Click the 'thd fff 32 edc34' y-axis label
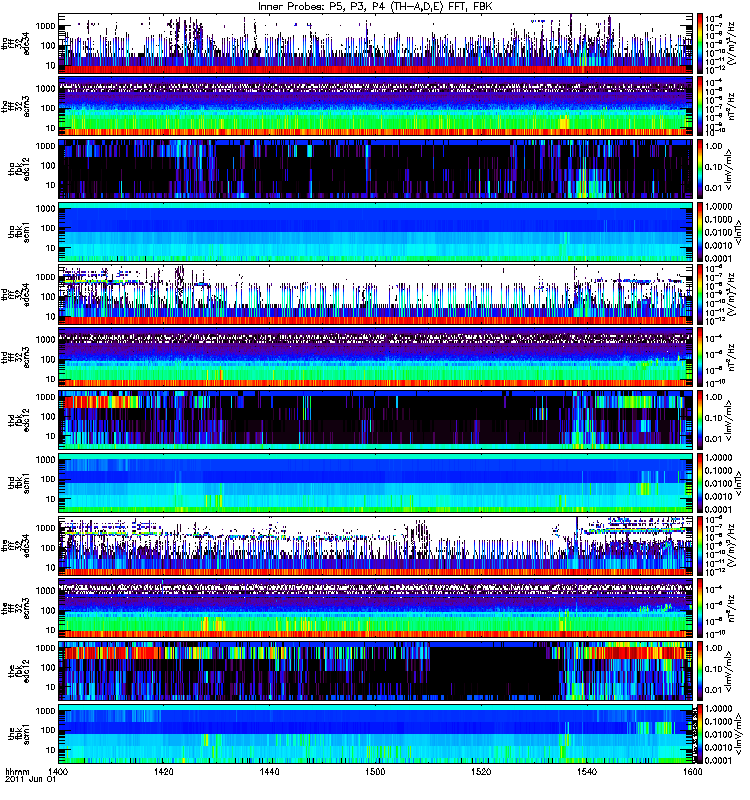Viewport: 750px width, 800px height. click(15, 294)
